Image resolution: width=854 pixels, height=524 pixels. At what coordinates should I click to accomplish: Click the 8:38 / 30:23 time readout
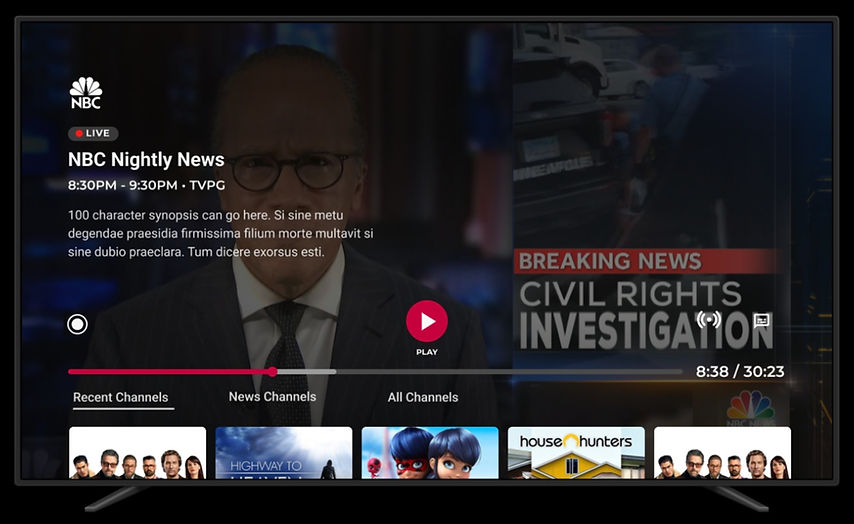coord(740,371)
